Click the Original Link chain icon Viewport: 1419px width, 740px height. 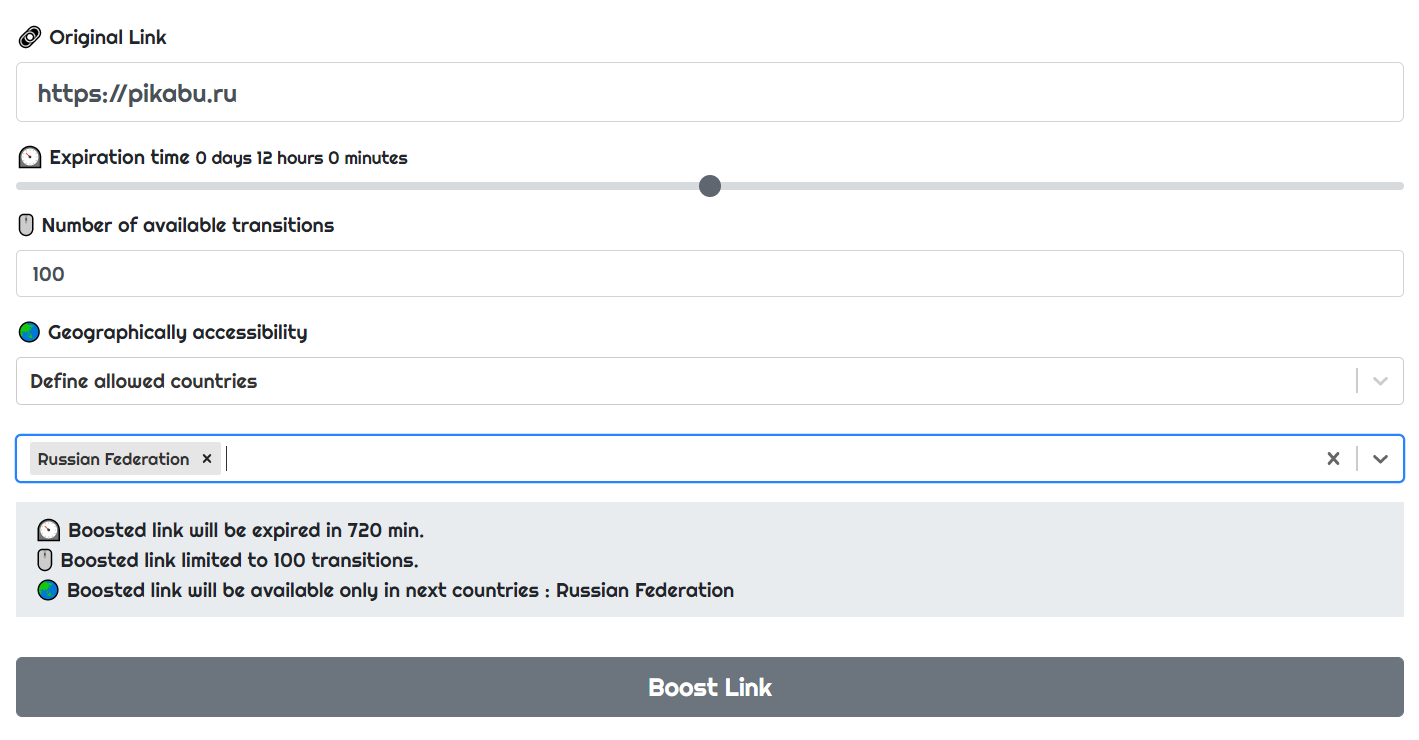coord(28,36)
